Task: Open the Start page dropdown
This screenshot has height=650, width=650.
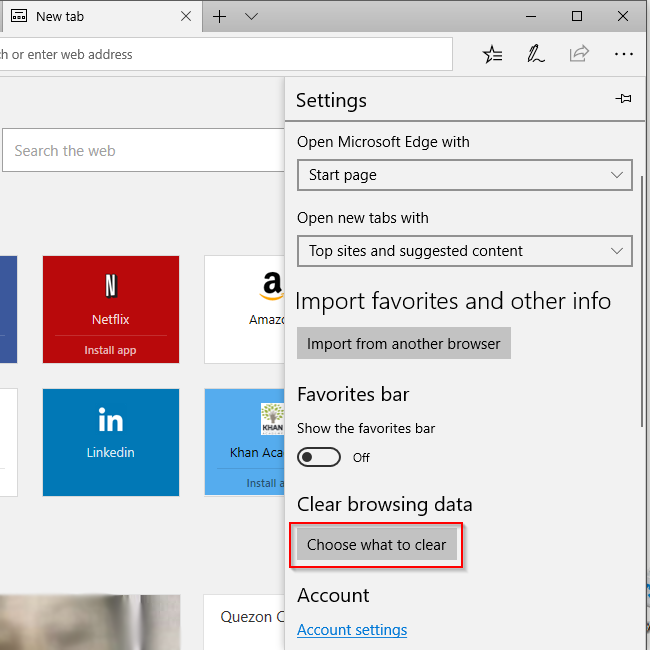Action: 465,175
